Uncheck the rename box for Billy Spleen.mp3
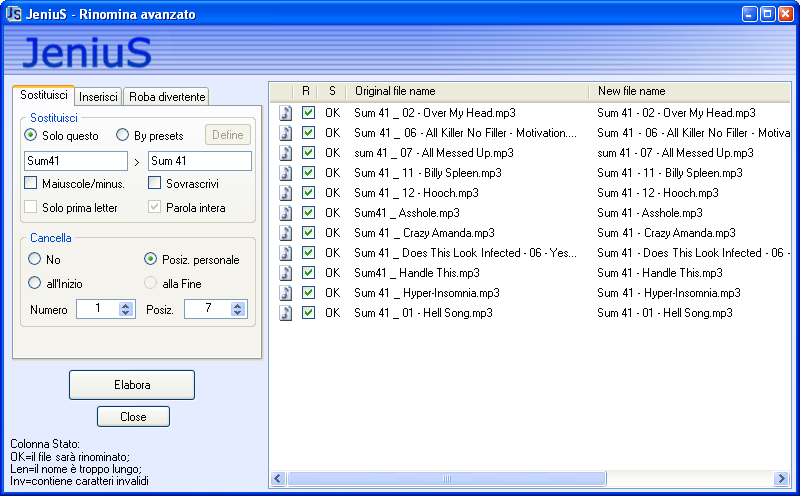The image size is (800, 496). 308,172
